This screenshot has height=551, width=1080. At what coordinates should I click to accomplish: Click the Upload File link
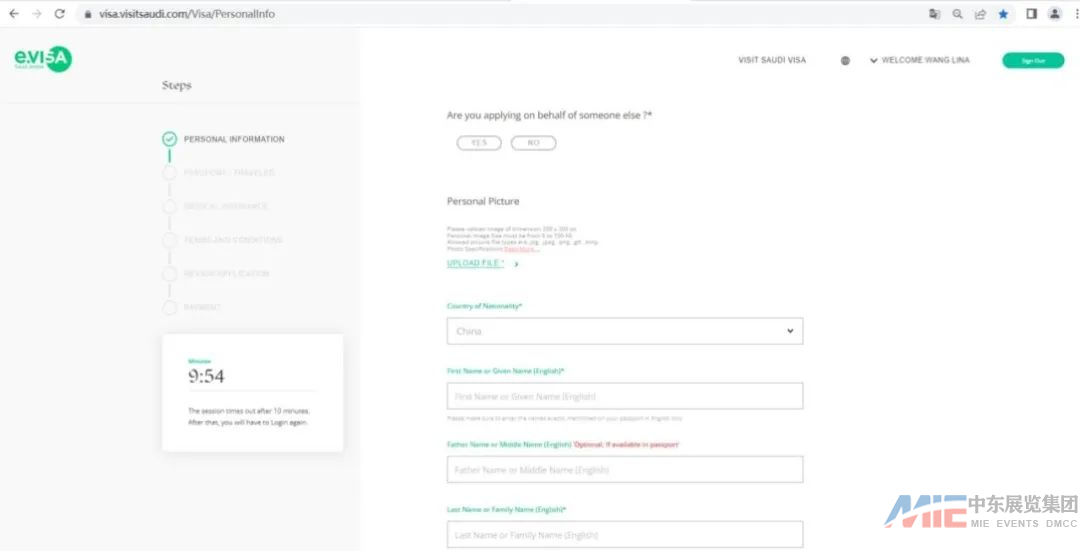[476, 263]
